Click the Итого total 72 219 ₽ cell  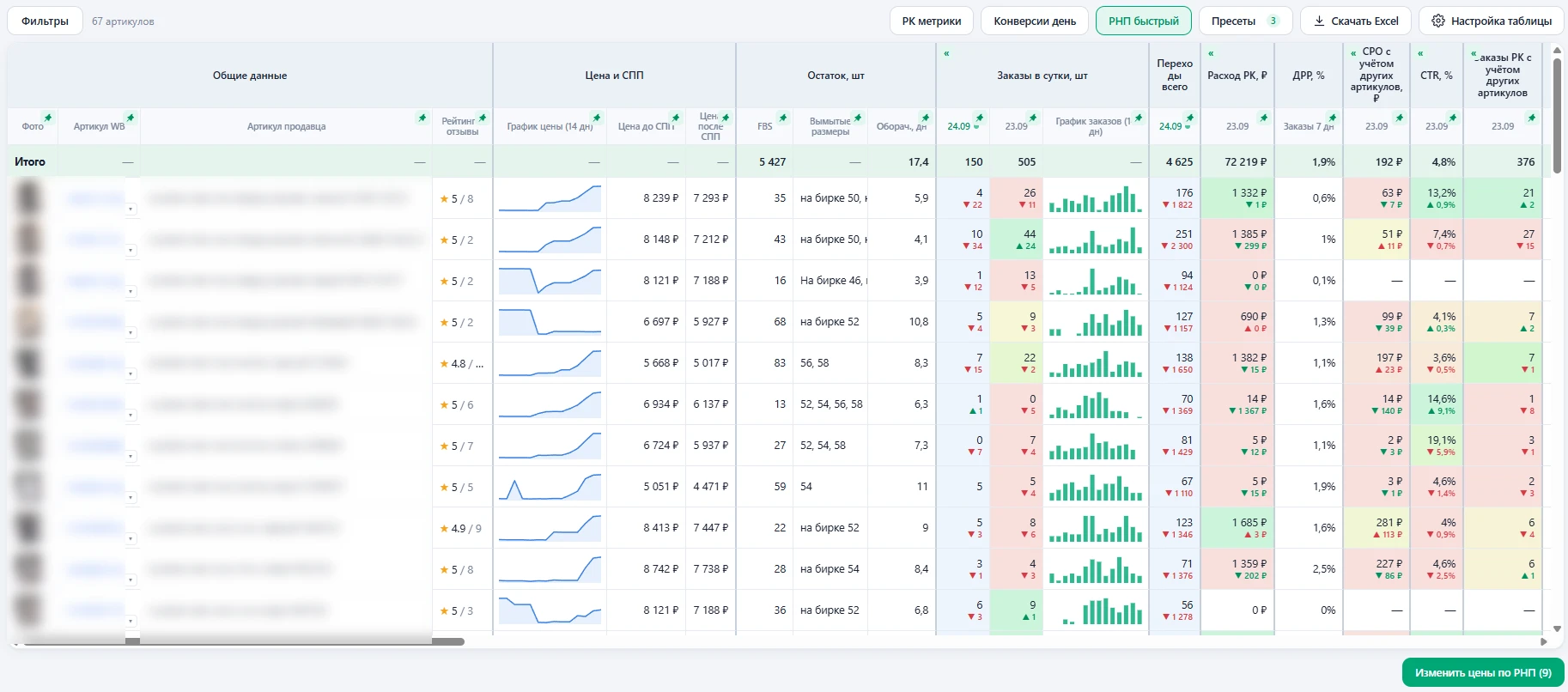coord(1237,161)
